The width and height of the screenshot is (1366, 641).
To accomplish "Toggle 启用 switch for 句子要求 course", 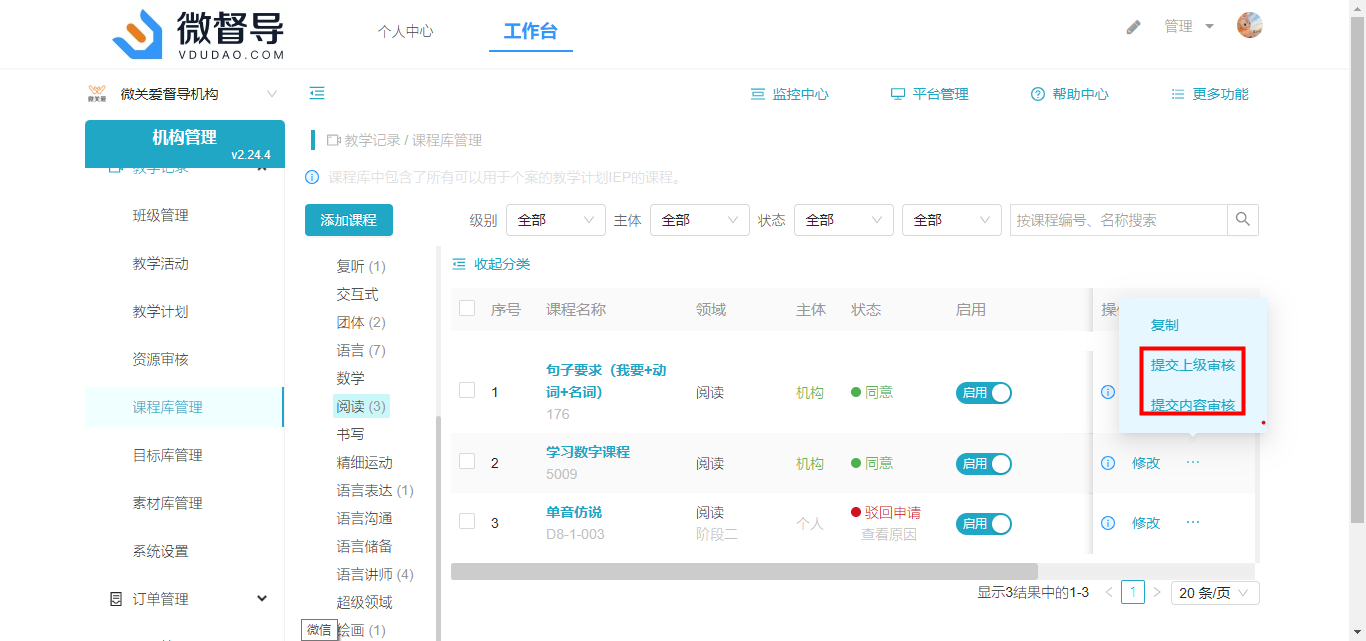I will coord(984,393).
